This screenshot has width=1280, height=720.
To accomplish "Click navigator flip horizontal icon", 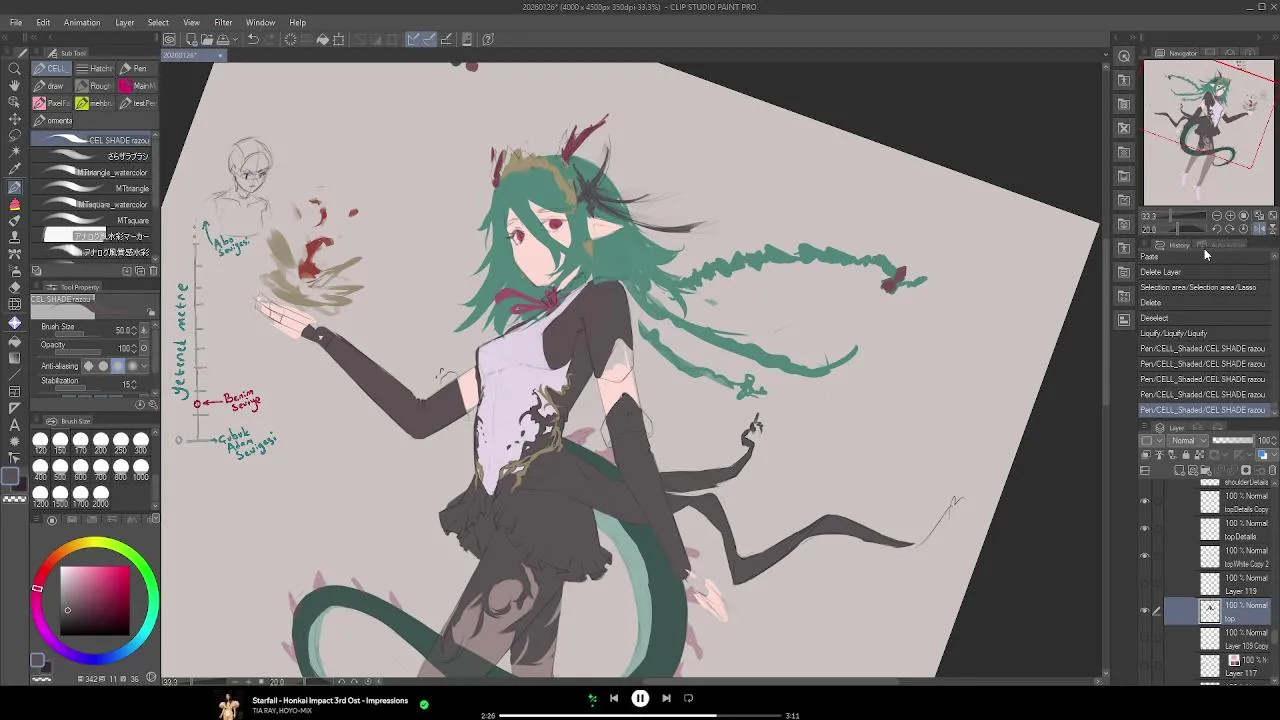I will pyautogui.click(x=1259, y=229).
